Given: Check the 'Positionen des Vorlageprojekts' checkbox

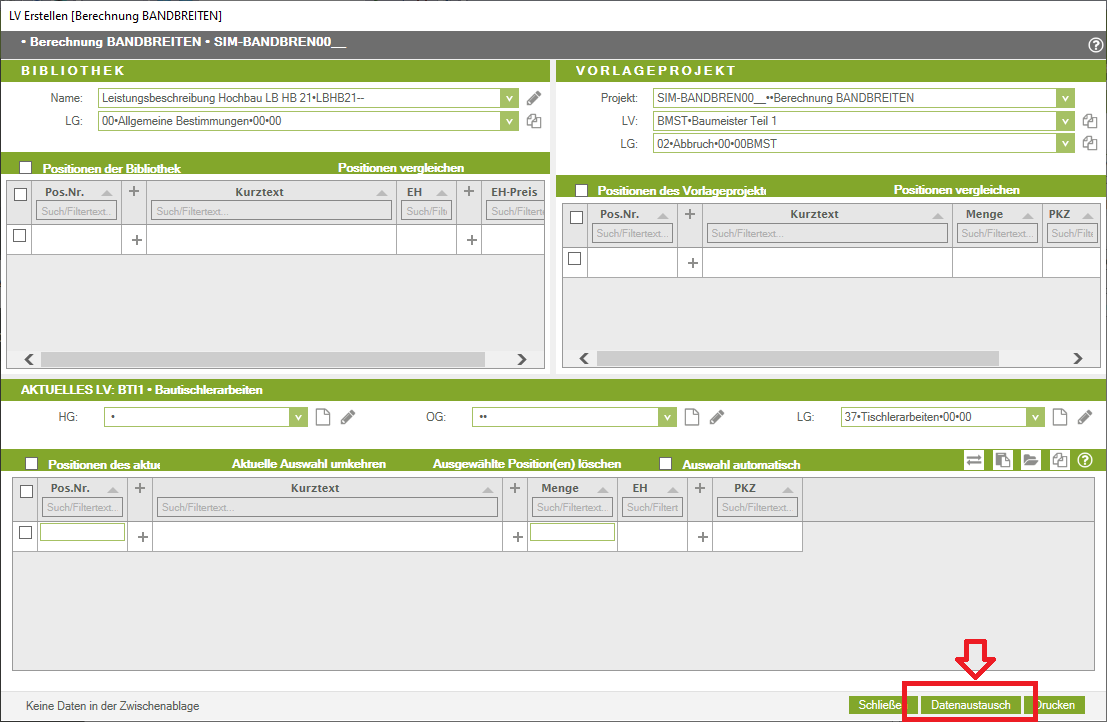Looking at the screenshot, I should pos(581,190).
